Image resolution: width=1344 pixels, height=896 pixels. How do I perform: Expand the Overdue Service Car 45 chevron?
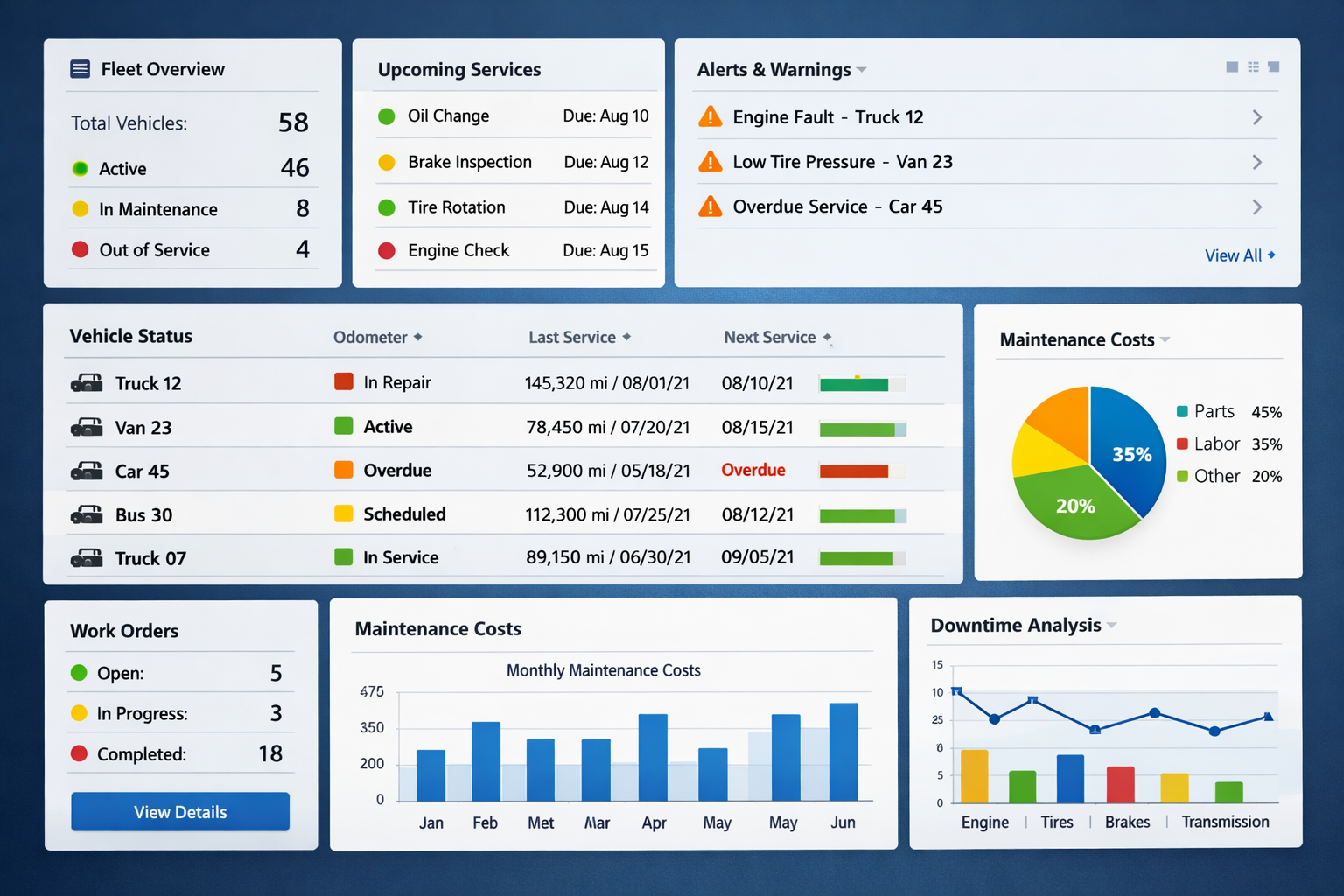pyautogui.click(x=1257, y=207)
